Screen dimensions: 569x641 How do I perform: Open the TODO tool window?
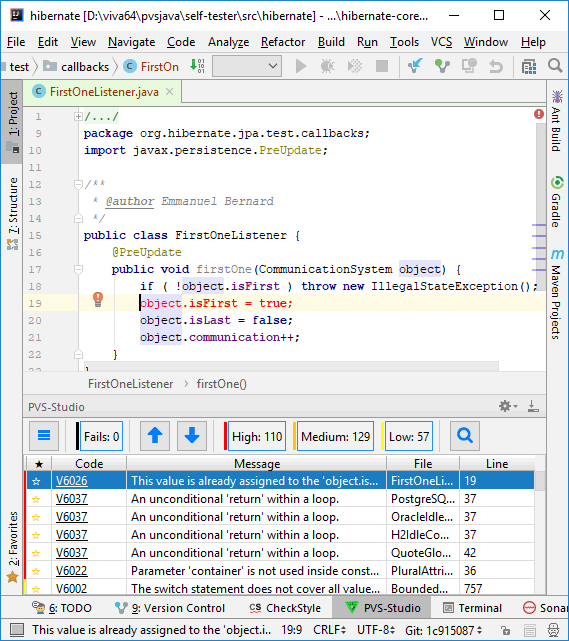[62, 608]
